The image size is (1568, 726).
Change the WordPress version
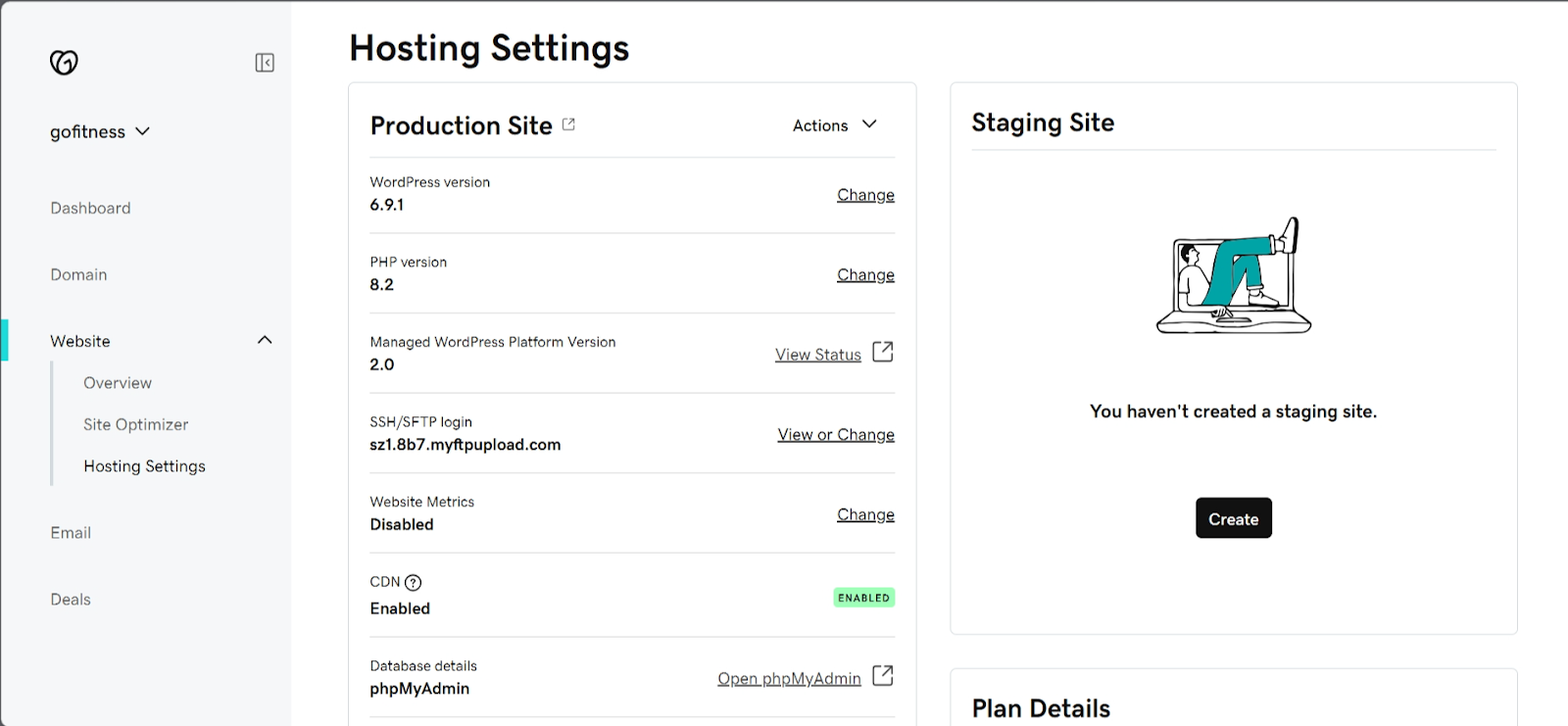coord(865,195)
